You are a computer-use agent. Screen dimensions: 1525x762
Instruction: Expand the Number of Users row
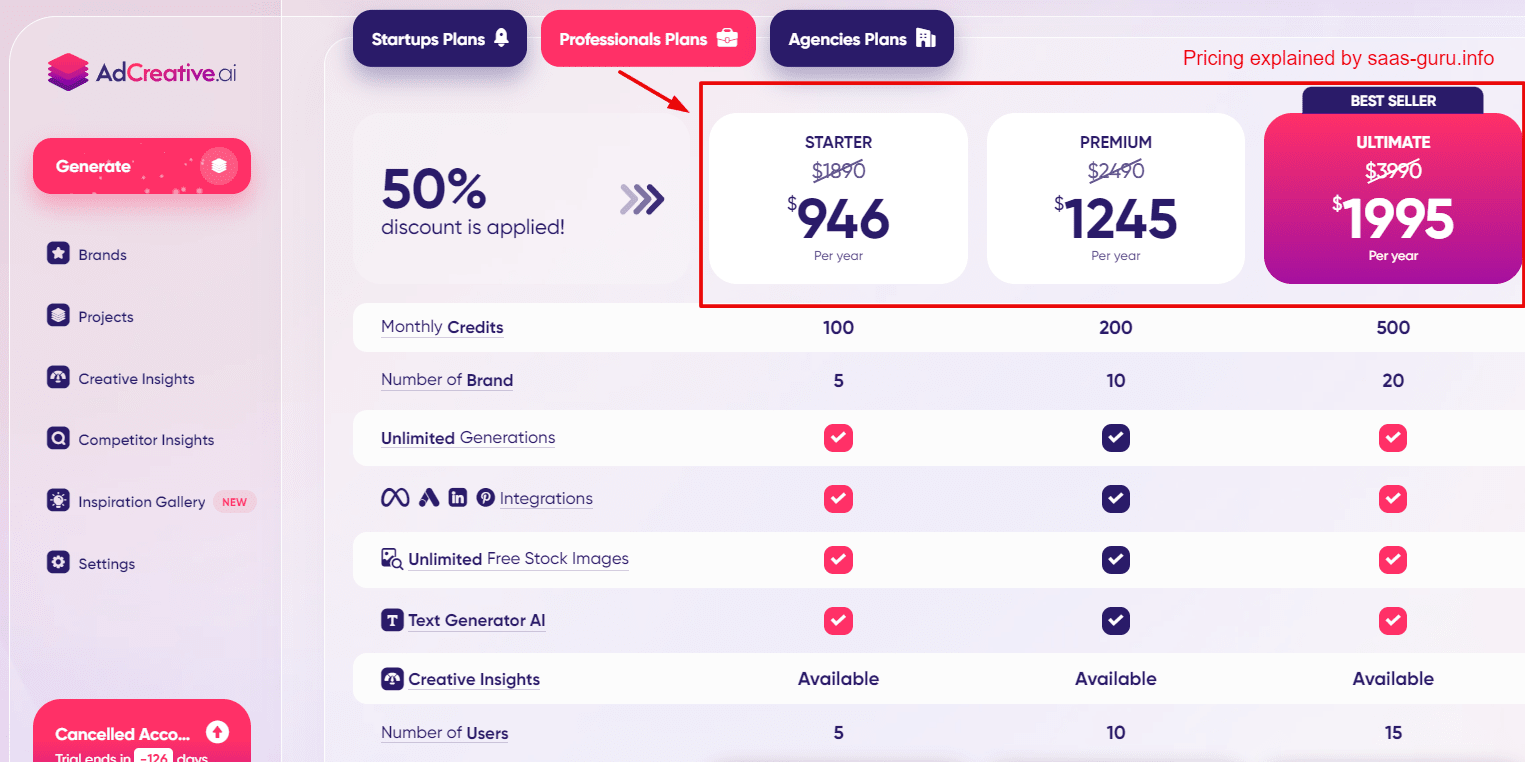(x=444, y=733)
